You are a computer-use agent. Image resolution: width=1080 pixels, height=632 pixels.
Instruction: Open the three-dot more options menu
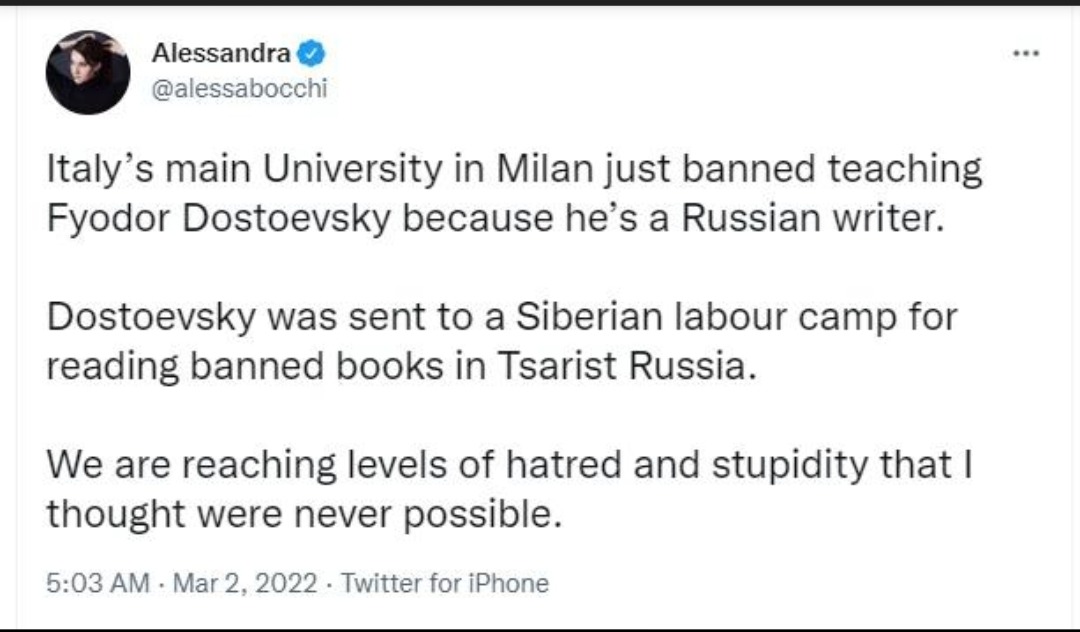pos(1025,53)
